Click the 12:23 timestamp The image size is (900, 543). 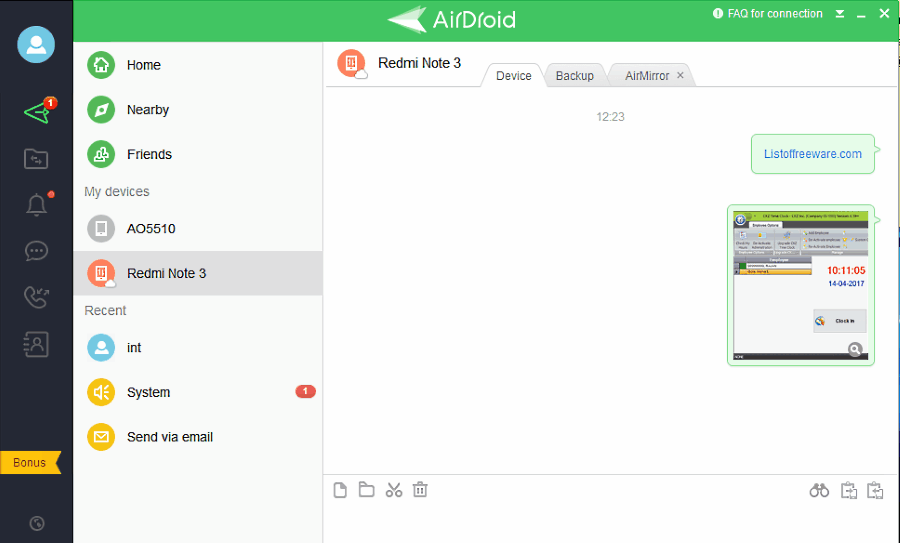610,117
